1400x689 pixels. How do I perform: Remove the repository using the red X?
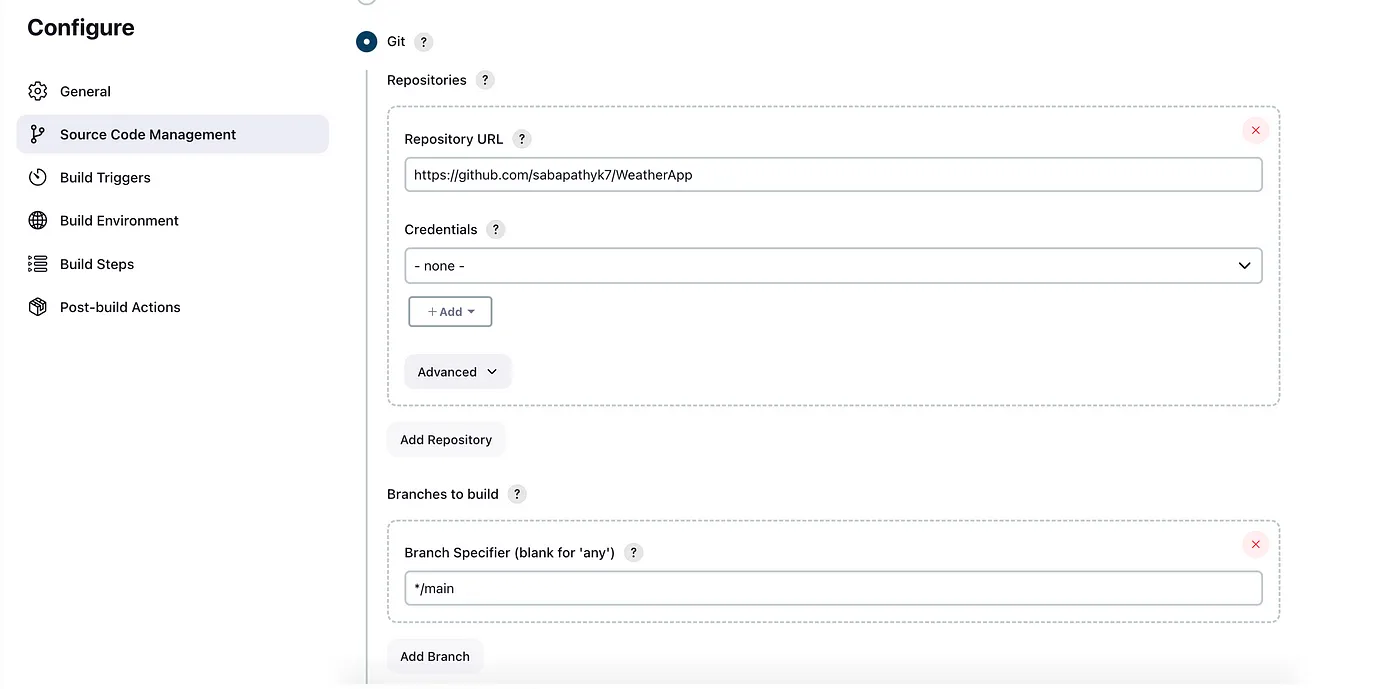pos(1255,130)
